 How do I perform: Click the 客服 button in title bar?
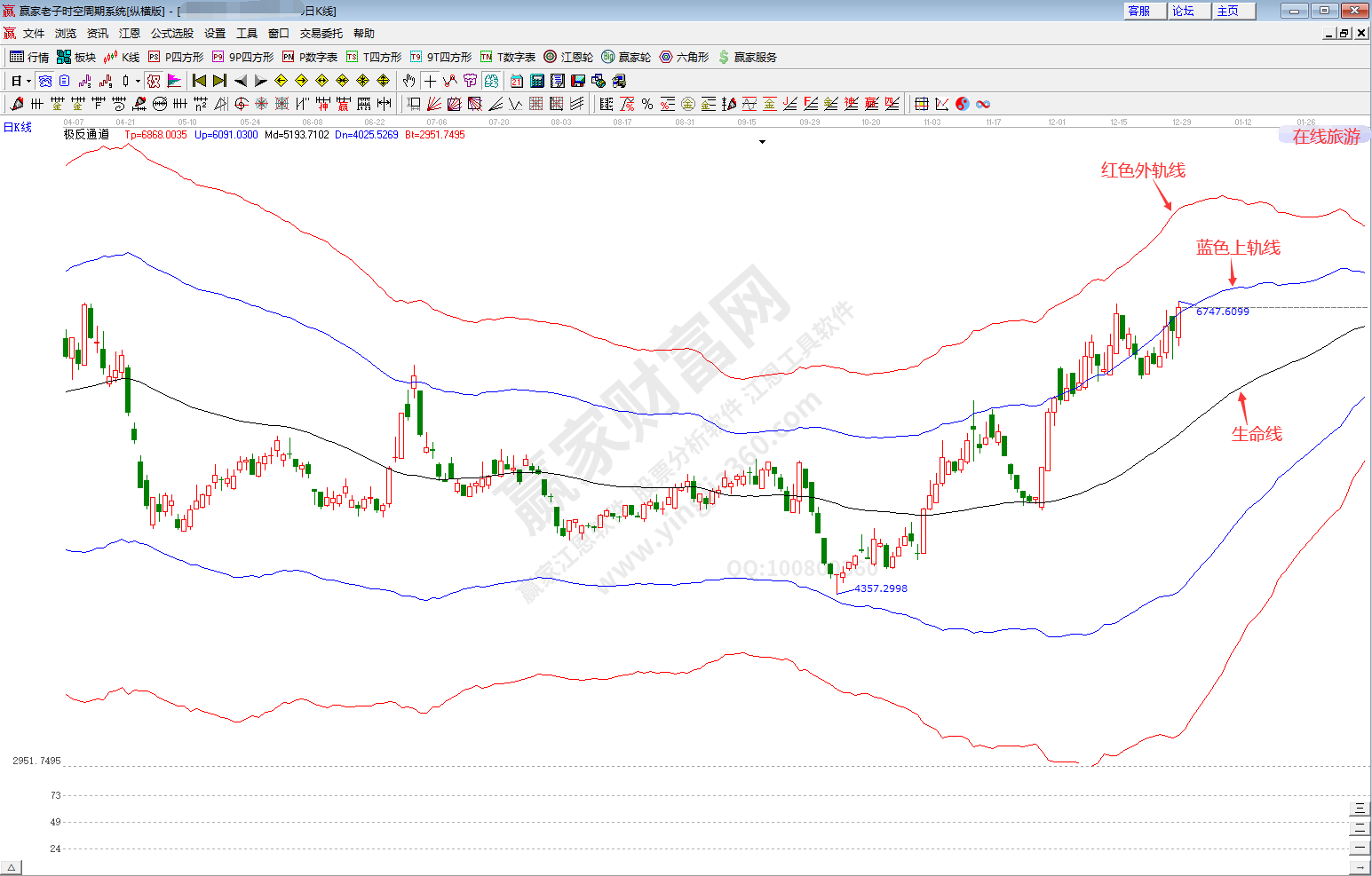(1139, 11)
